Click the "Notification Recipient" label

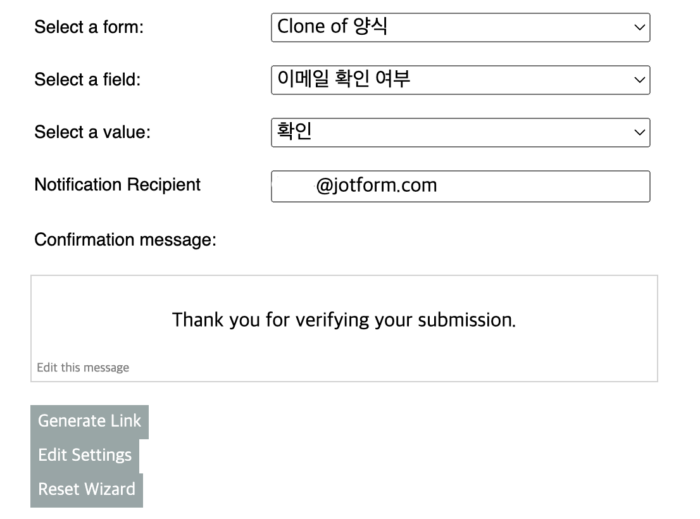(117, 185)
